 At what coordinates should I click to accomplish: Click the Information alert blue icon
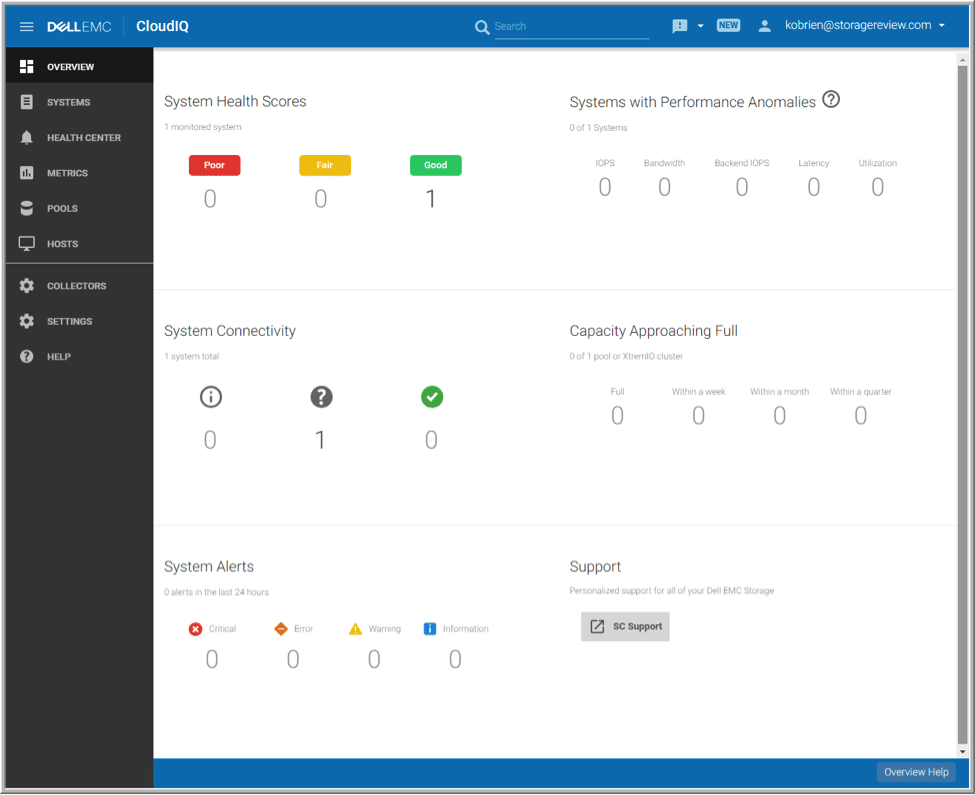[430, 628]
